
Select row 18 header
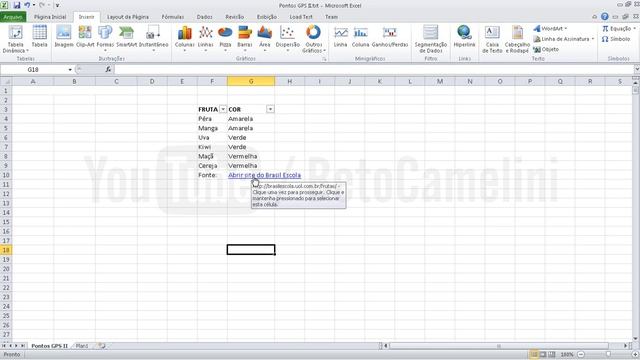pyautogui.click(x=6, y=250)
